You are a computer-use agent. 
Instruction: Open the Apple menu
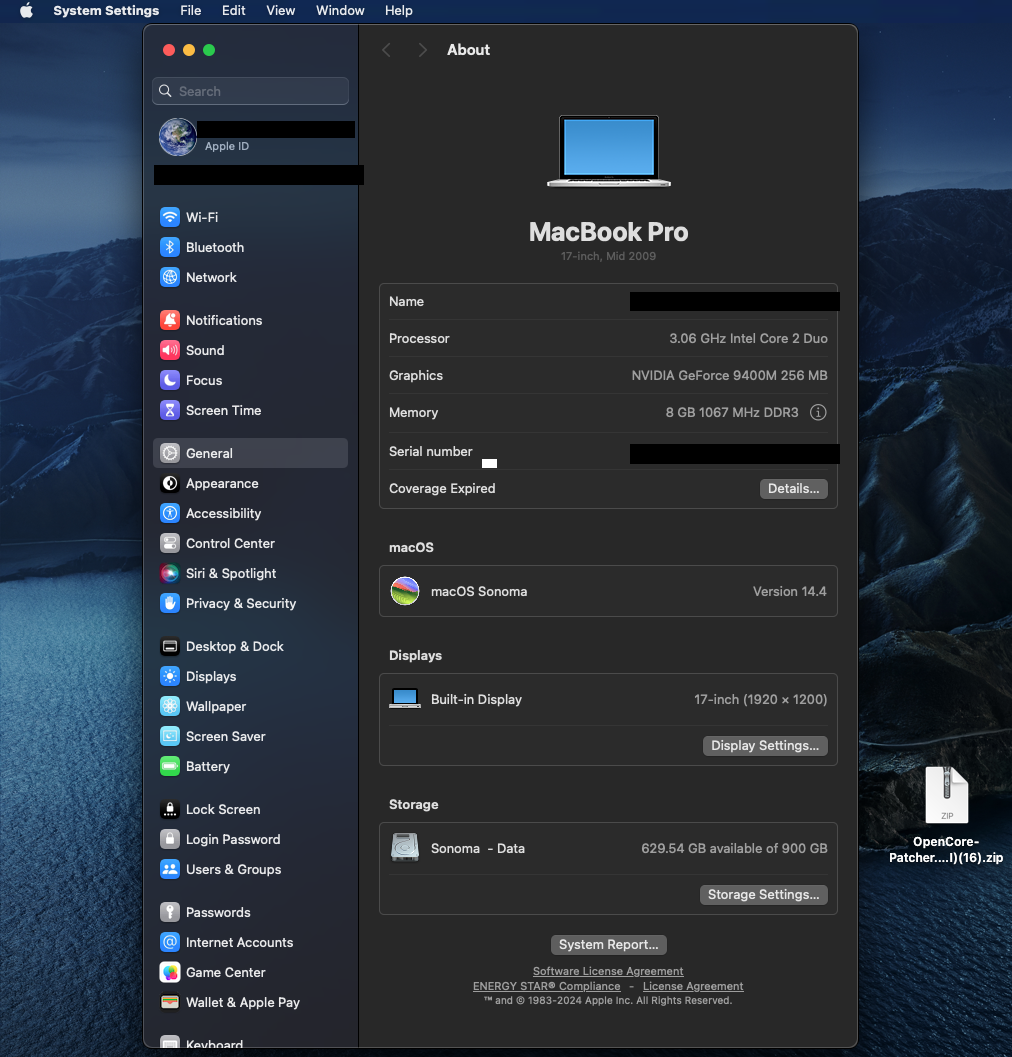click(x=26, y=11)
